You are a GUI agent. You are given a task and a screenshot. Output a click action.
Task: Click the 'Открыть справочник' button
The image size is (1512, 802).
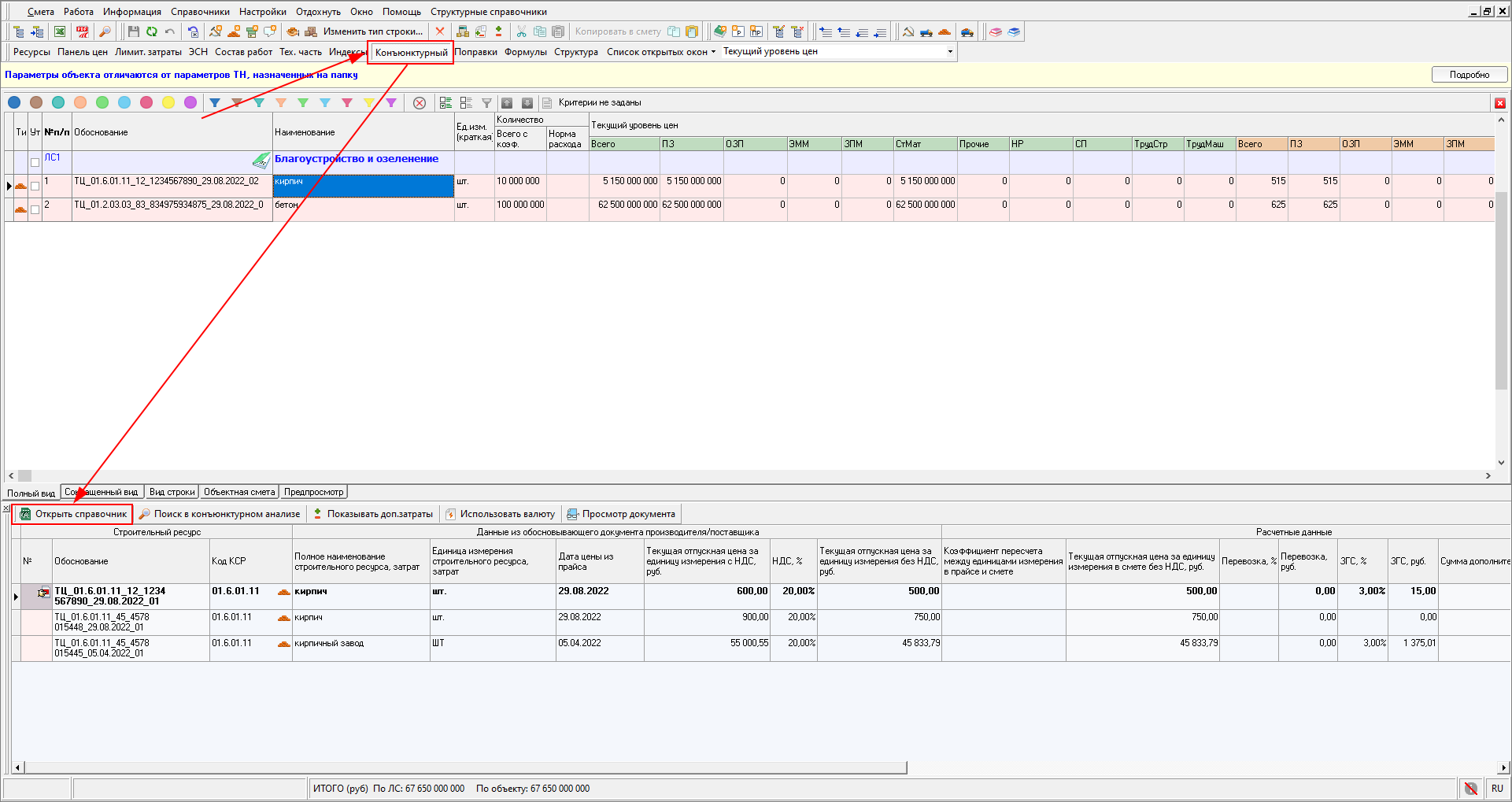[x=73, y=514]
